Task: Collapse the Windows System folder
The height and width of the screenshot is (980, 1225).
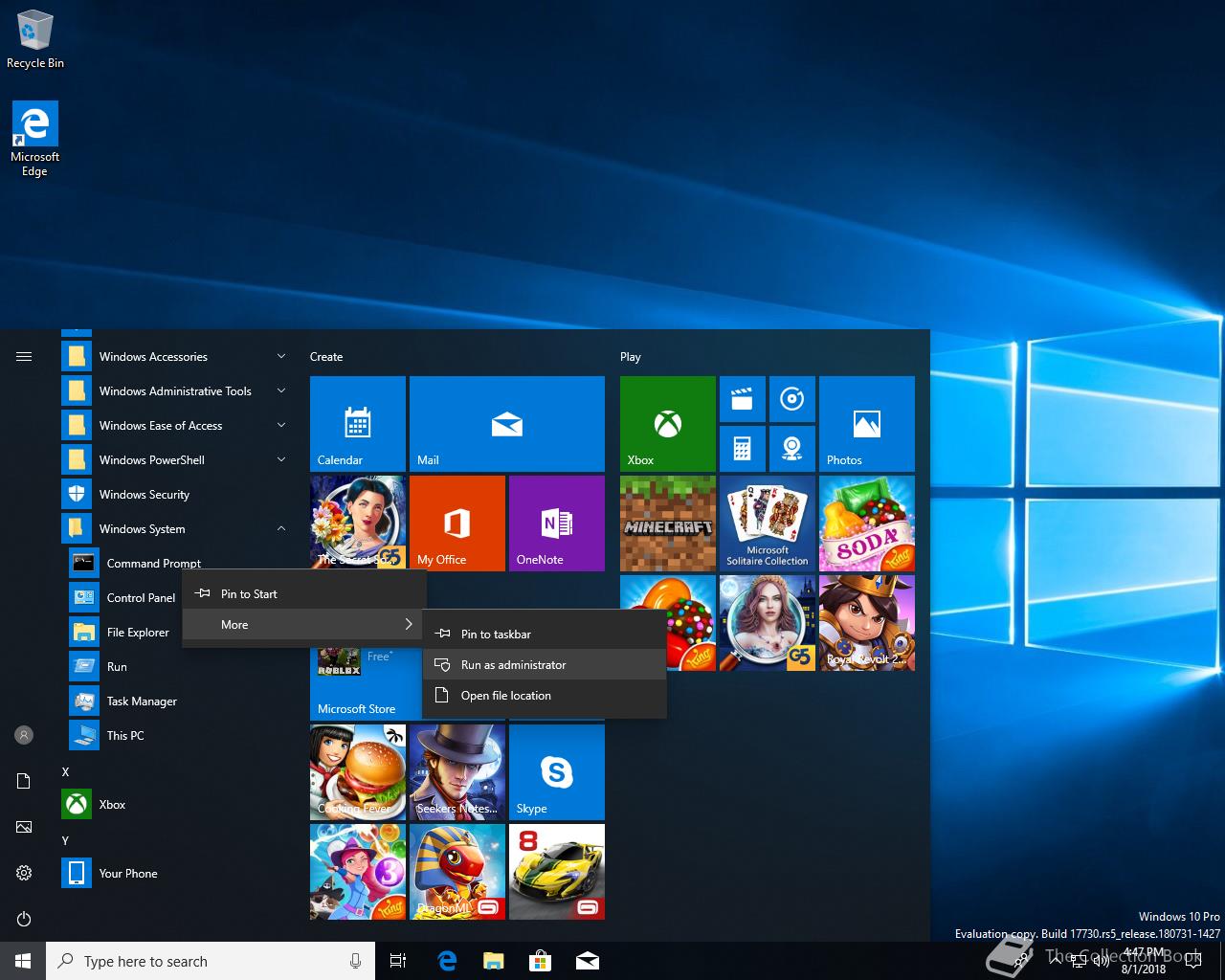Action: pos(178,529)
